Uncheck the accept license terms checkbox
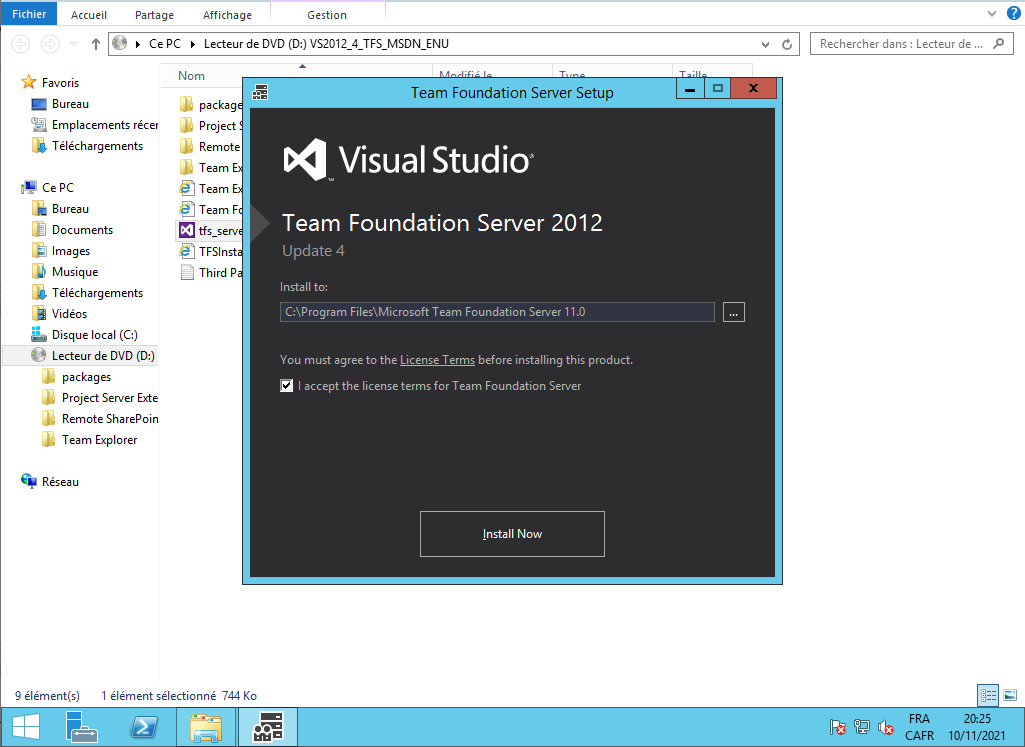This screenshot has width=1025, height=747. pyautogui.click(x=287, y=386)
